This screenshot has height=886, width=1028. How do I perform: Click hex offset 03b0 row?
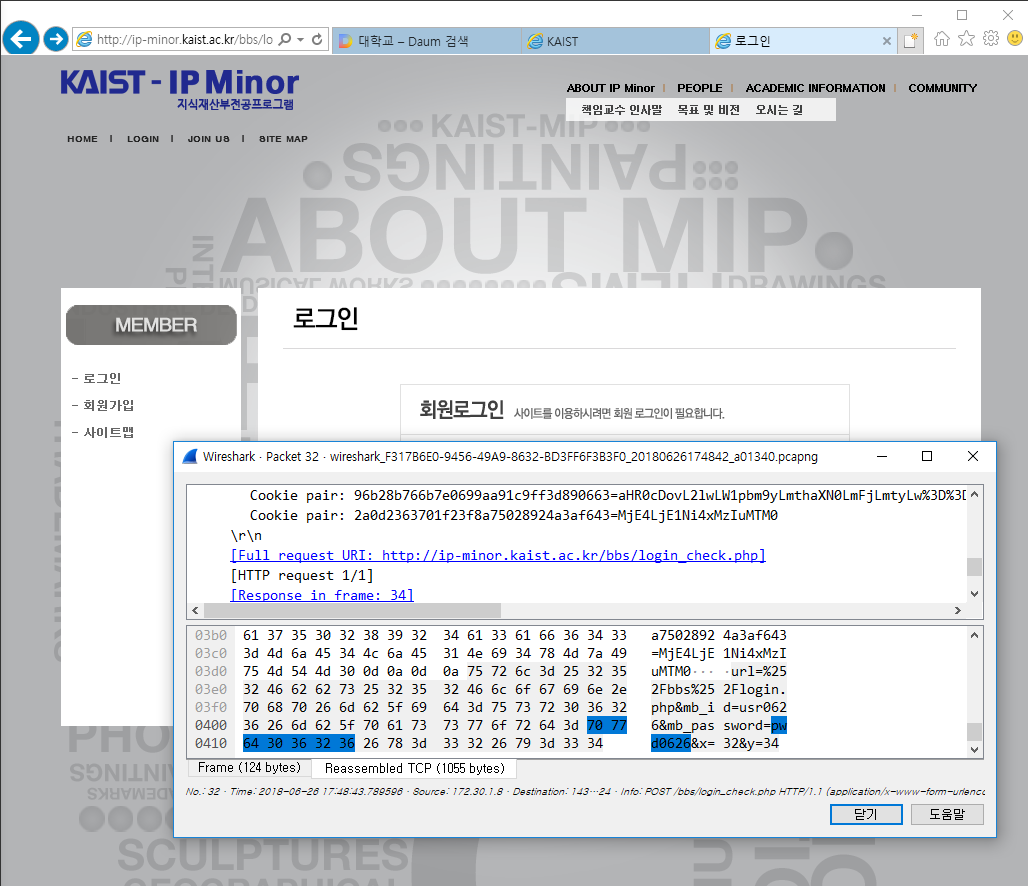pyautogui.click(x=211, y=635)
